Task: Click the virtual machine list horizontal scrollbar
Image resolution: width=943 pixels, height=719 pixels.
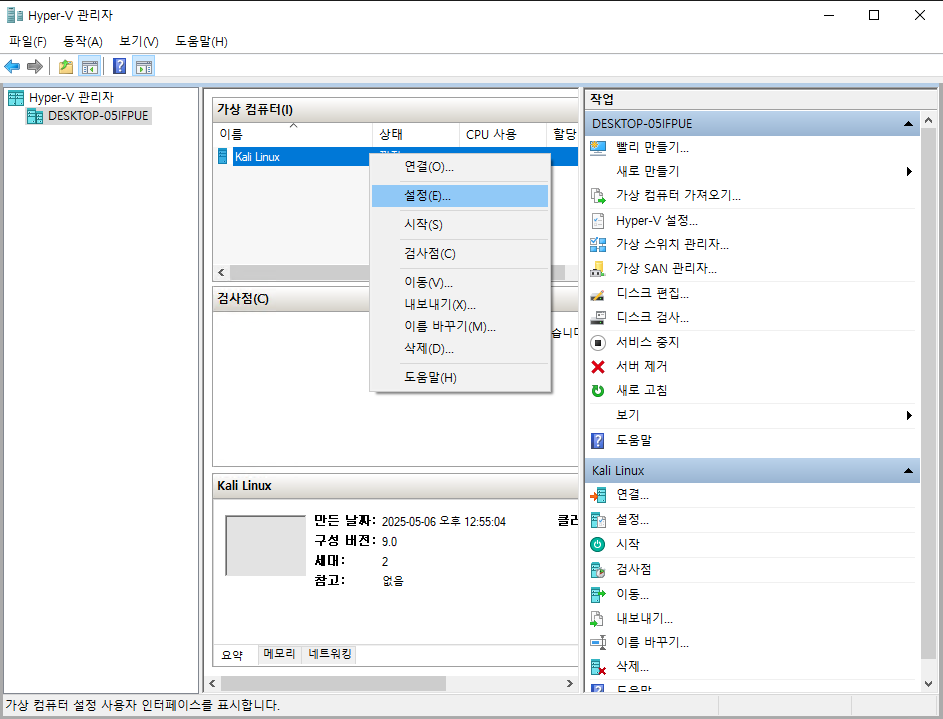Action: click(300, 272)
